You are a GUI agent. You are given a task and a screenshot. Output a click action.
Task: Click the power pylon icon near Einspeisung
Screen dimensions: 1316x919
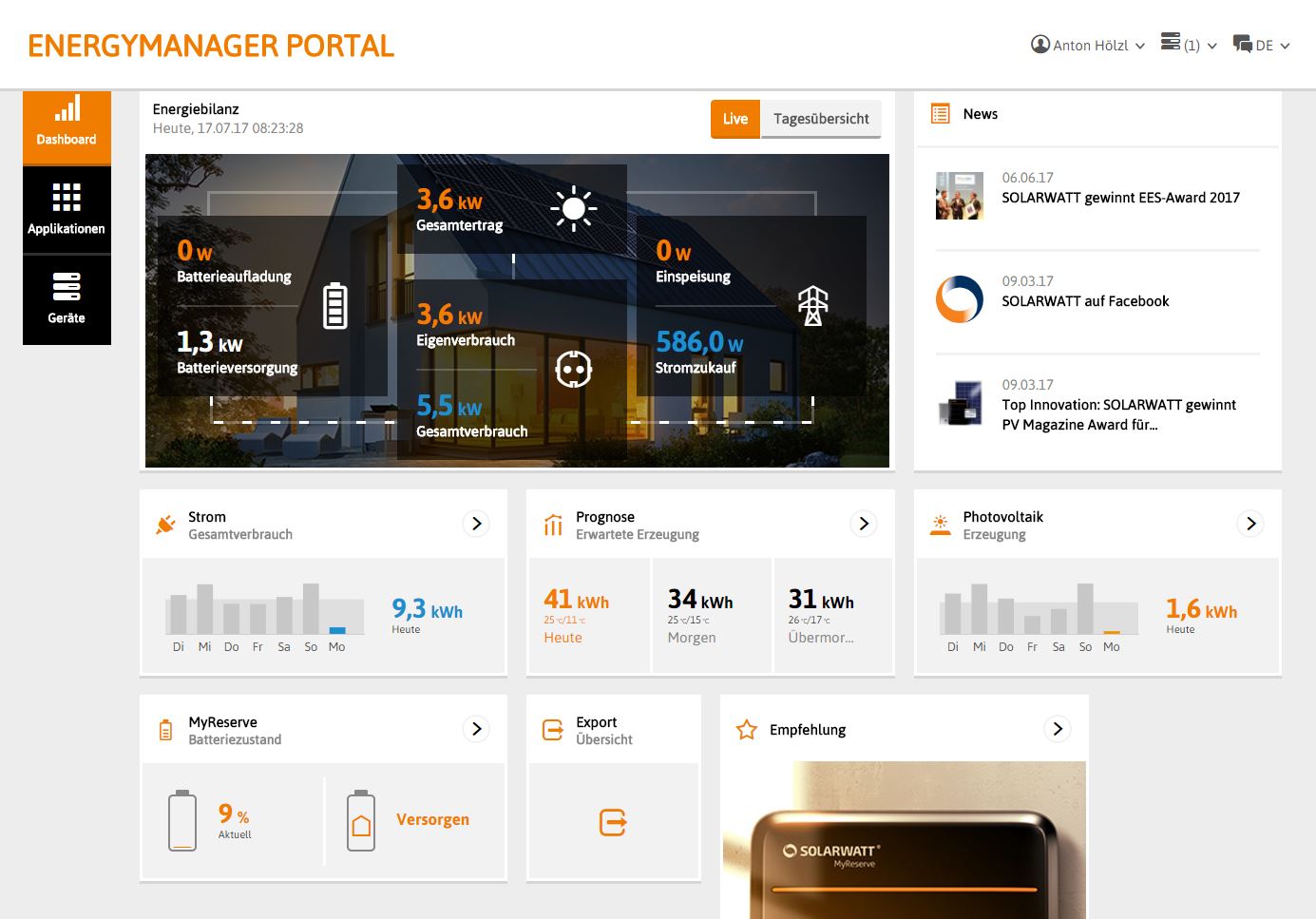[x=812, y=306]
